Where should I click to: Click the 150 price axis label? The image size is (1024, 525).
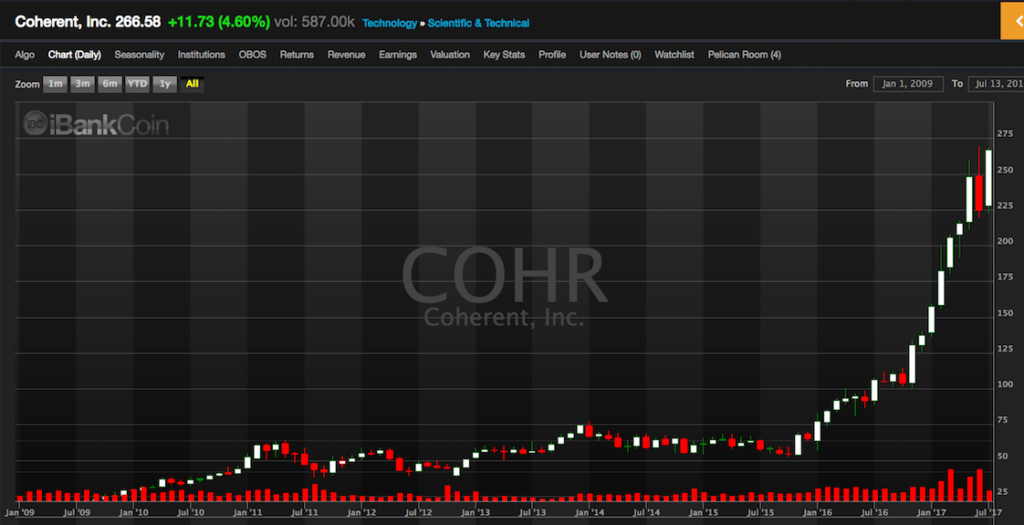1004,313
